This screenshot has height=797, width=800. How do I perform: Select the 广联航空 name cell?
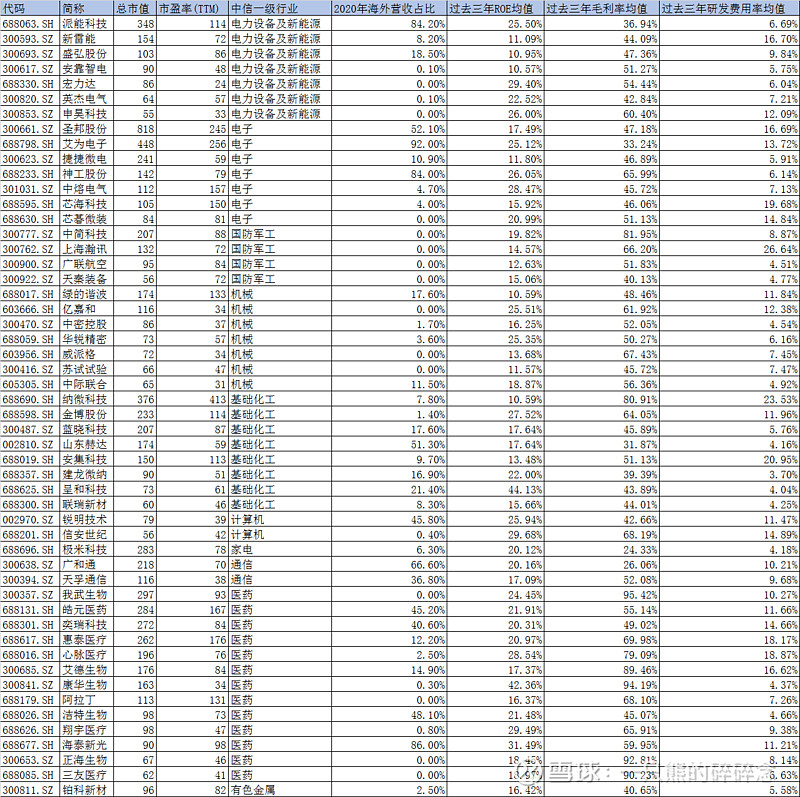point(85,264)
